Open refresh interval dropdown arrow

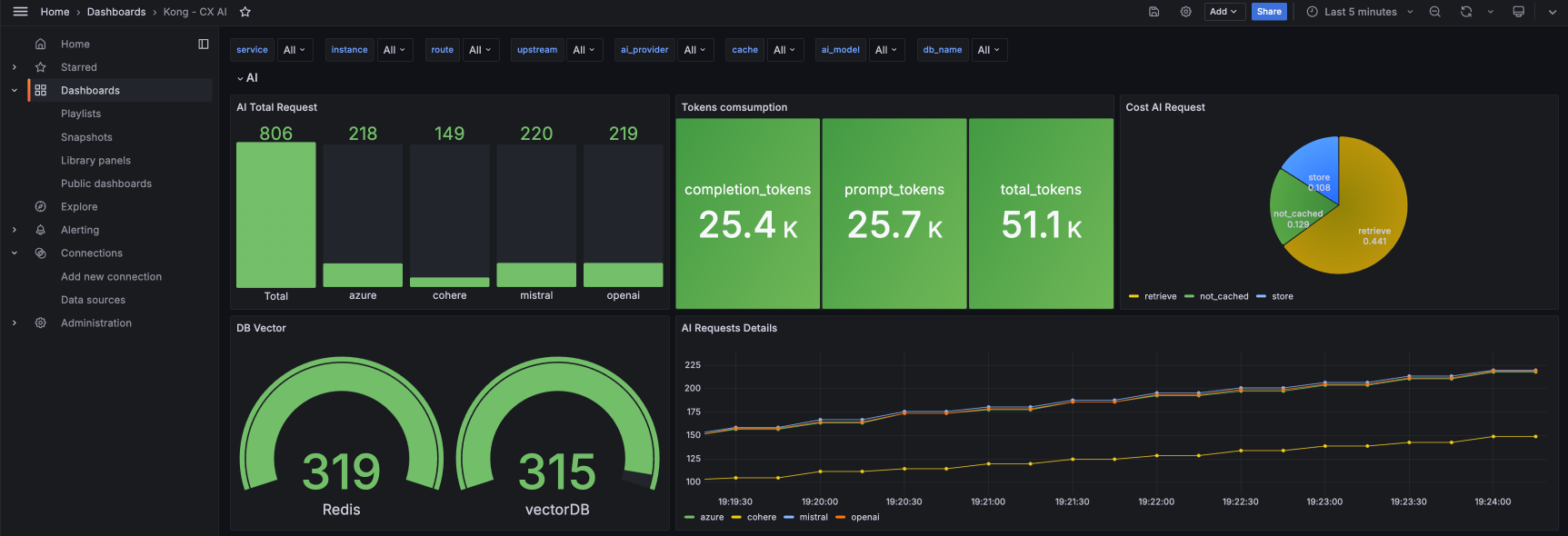pyautogui.click(x=1490, y=12)
